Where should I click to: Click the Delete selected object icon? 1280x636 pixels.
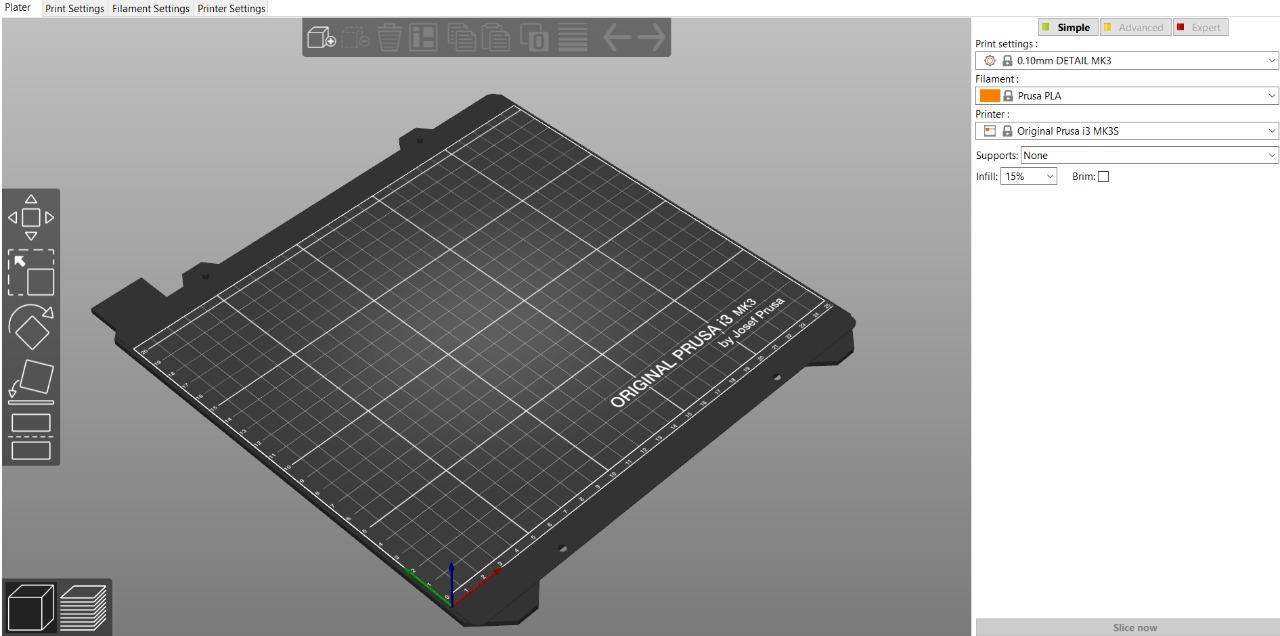(x=355, y=38)
